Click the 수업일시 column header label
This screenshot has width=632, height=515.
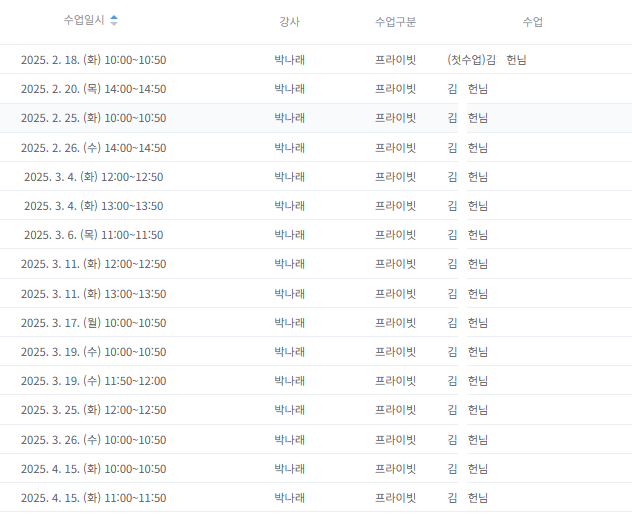(84, 20)
